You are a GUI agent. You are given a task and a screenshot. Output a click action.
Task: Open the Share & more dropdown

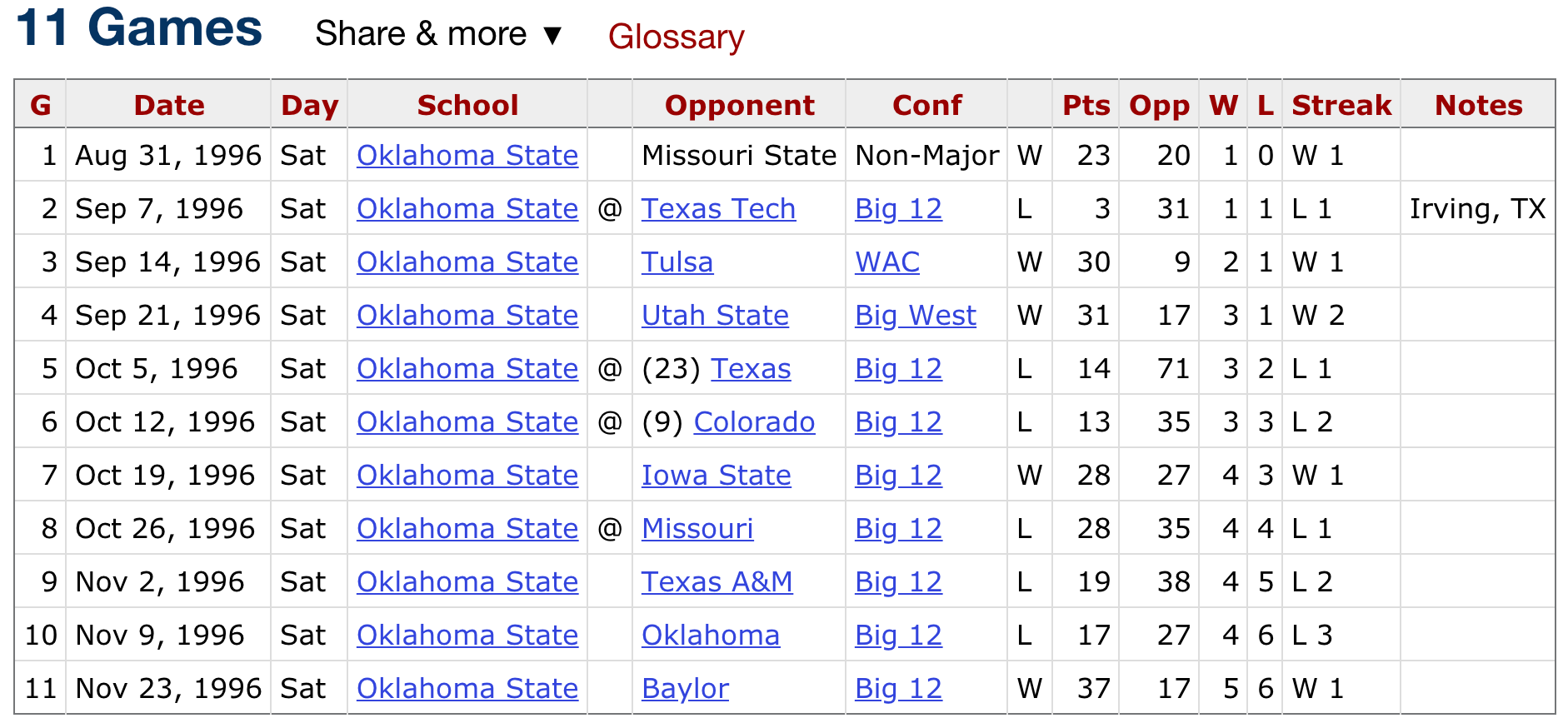coord(438,35)
